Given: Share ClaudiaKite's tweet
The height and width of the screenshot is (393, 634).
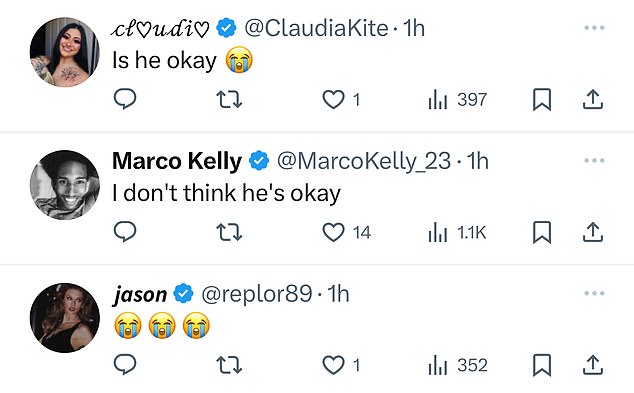Looking at the screenshot, I should [593, 99].
